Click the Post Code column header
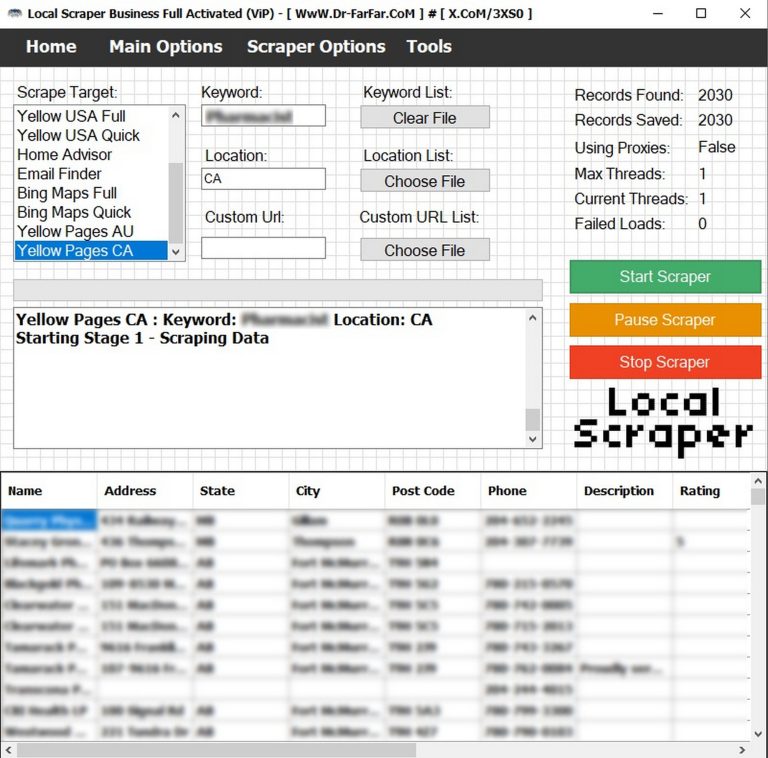 (x=432, y=491)
